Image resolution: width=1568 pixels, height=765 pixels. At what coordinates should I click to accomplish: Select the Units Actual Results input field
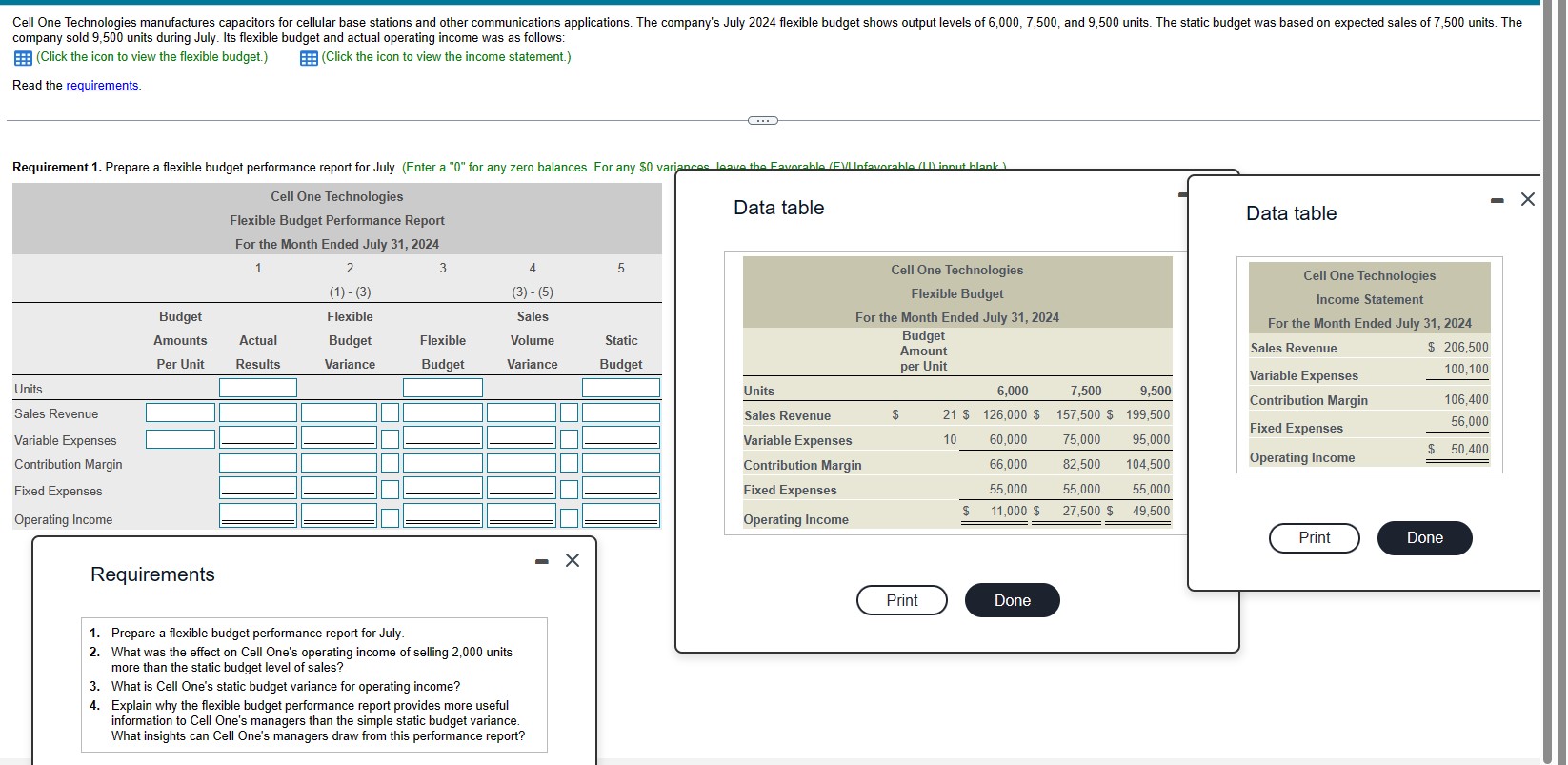258,388
